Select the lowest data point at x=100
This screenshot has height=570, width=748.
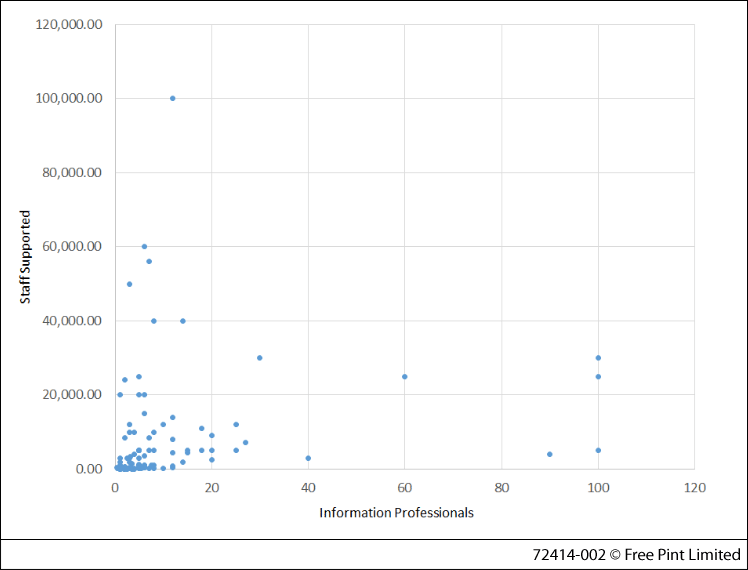click(598, 450)
